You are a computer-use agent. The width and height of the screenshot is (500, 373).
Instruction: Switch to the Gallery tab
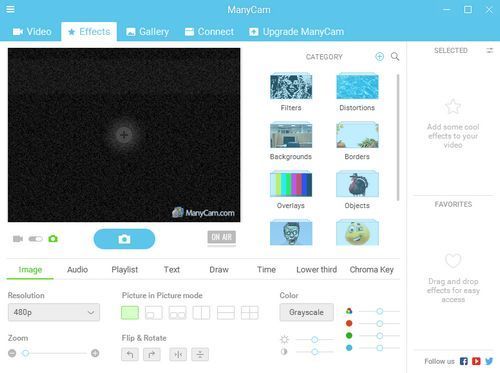point(147,32)
